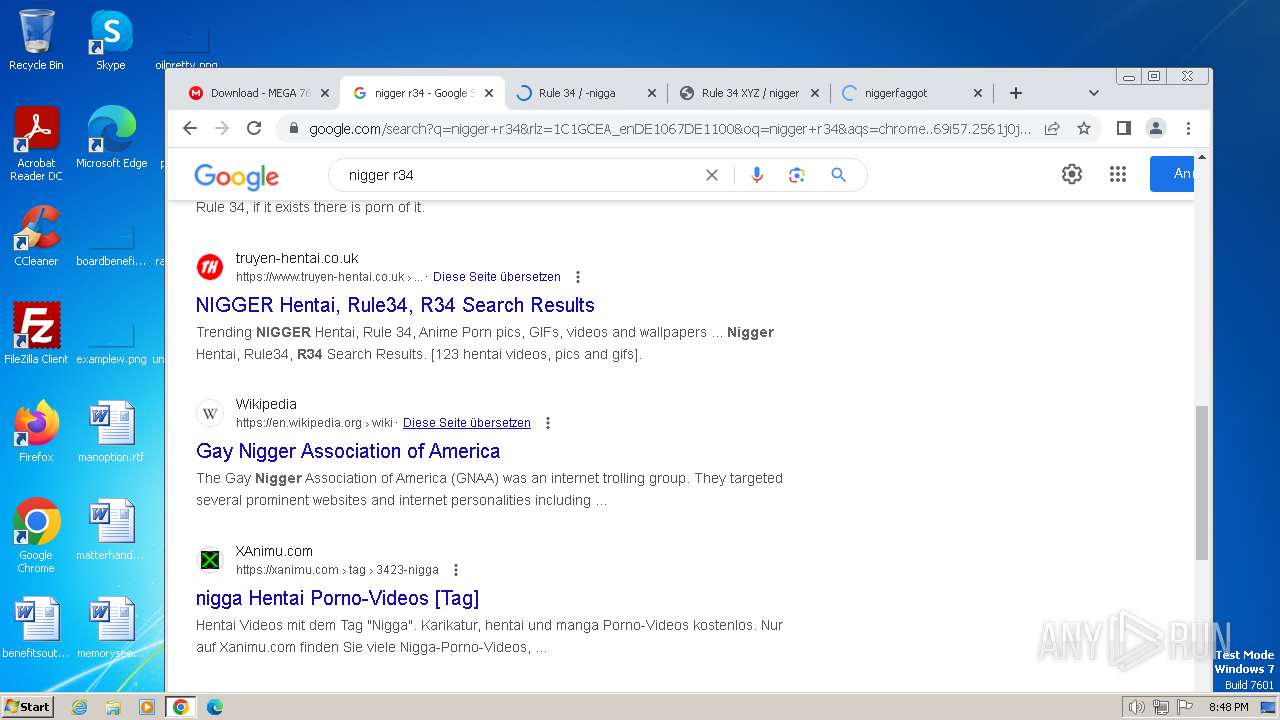
Task: Open the Google apps grid
Action: [1118, 174]
